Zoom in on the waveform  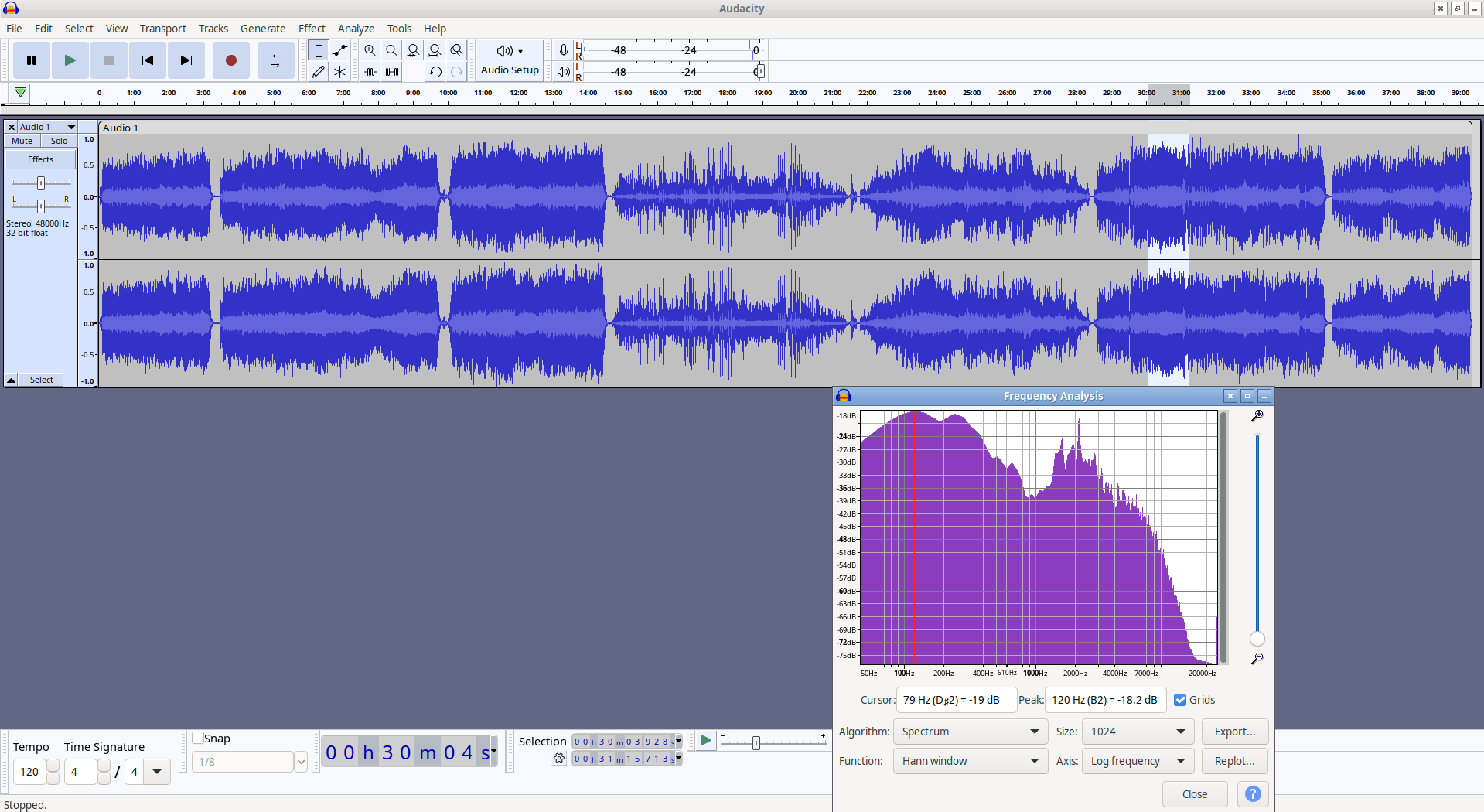pyautogui.click(x=370, y=50)
